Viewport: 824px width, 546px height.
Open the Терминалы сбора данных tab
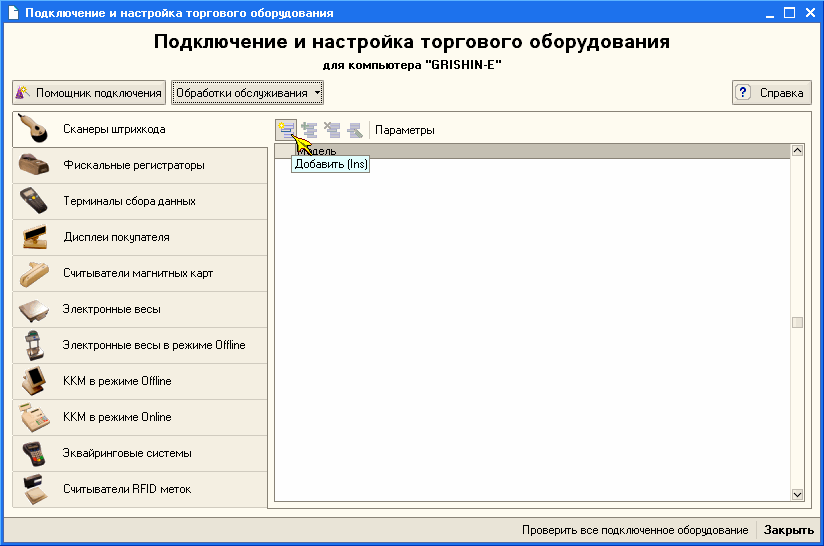tap(140, 201)
